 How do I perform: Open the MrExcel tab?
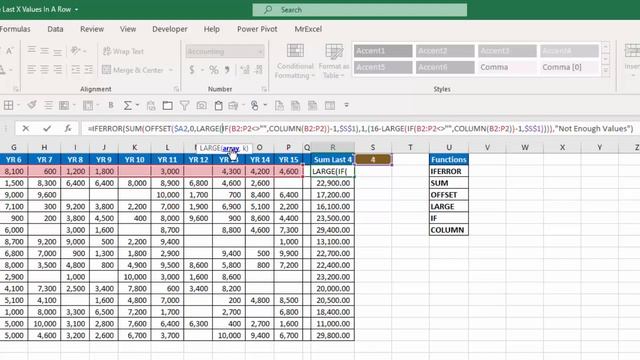pyautogui.click(x=308, y=29)
